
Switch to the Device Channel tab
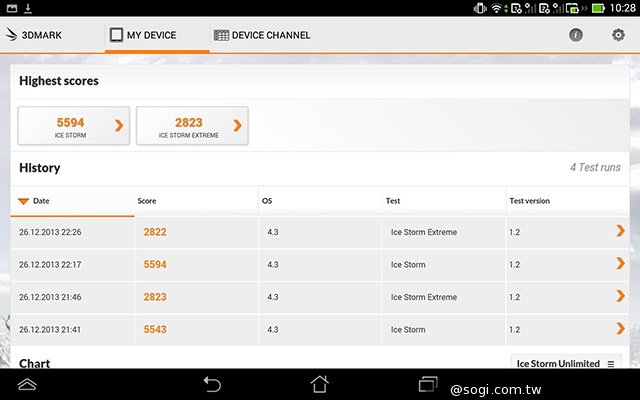[x=262, y=35]
